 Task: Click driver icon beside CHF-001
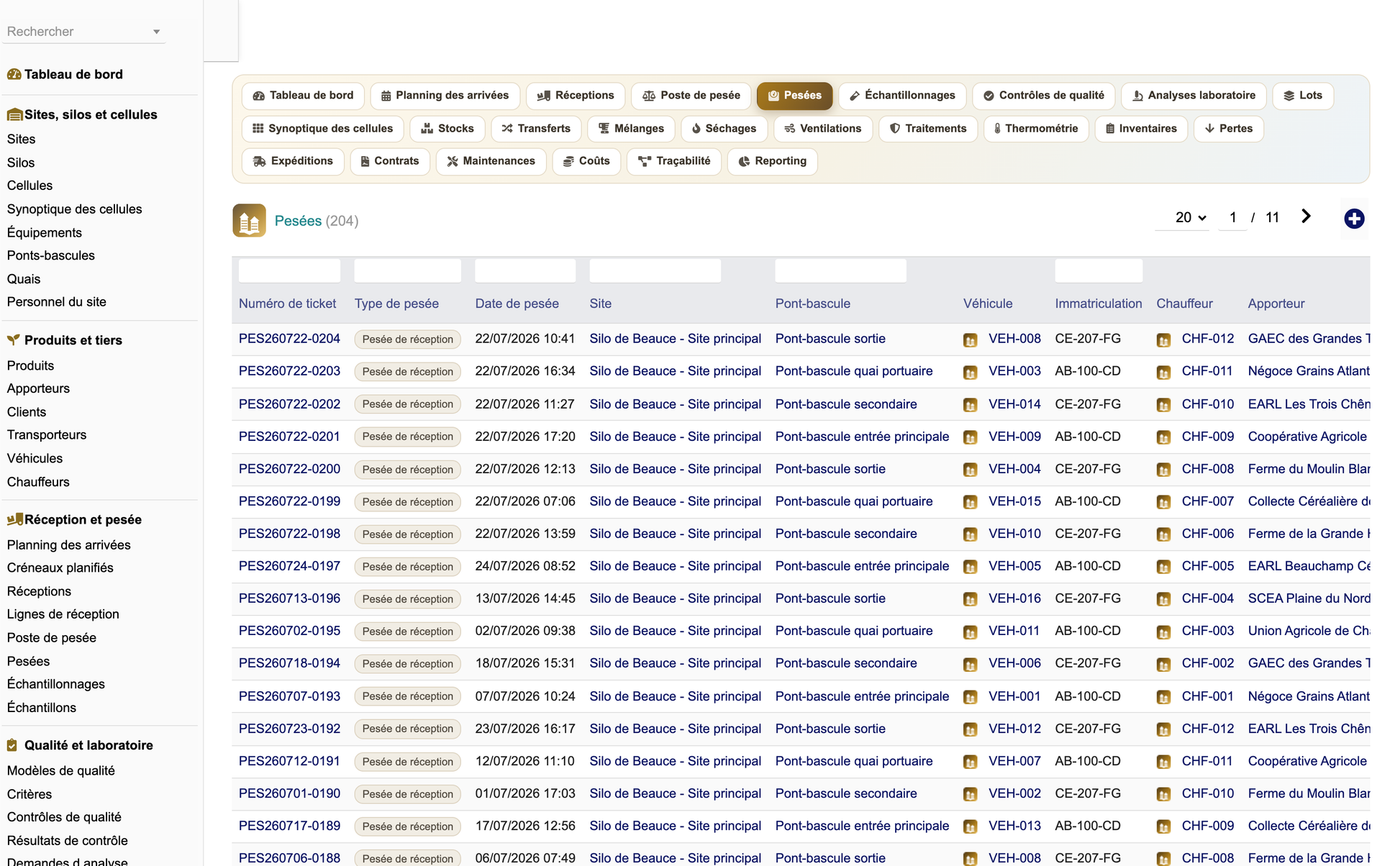pos(1163,697)
